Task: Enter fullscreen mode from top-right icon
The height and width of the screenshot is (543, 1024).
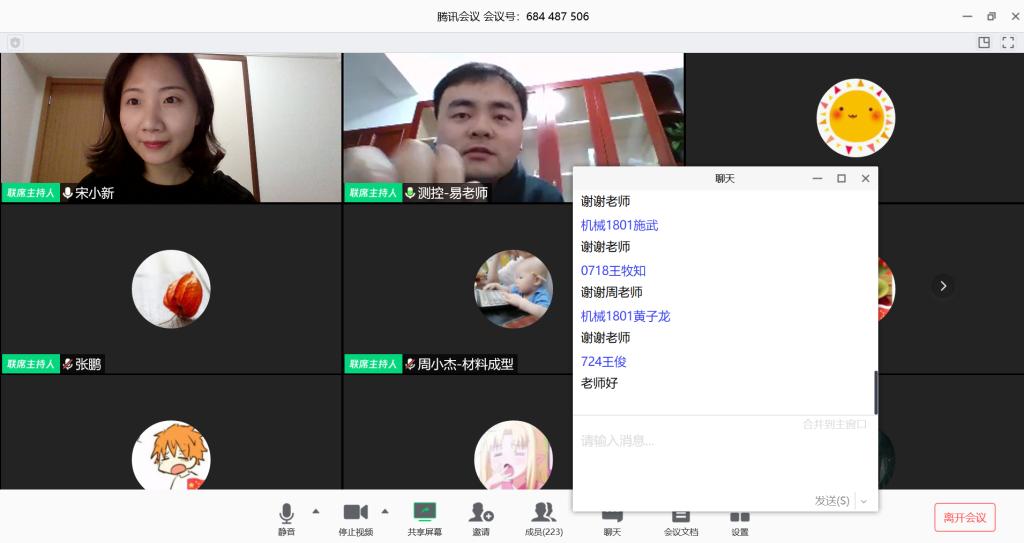Action: tap(1008, 43)
